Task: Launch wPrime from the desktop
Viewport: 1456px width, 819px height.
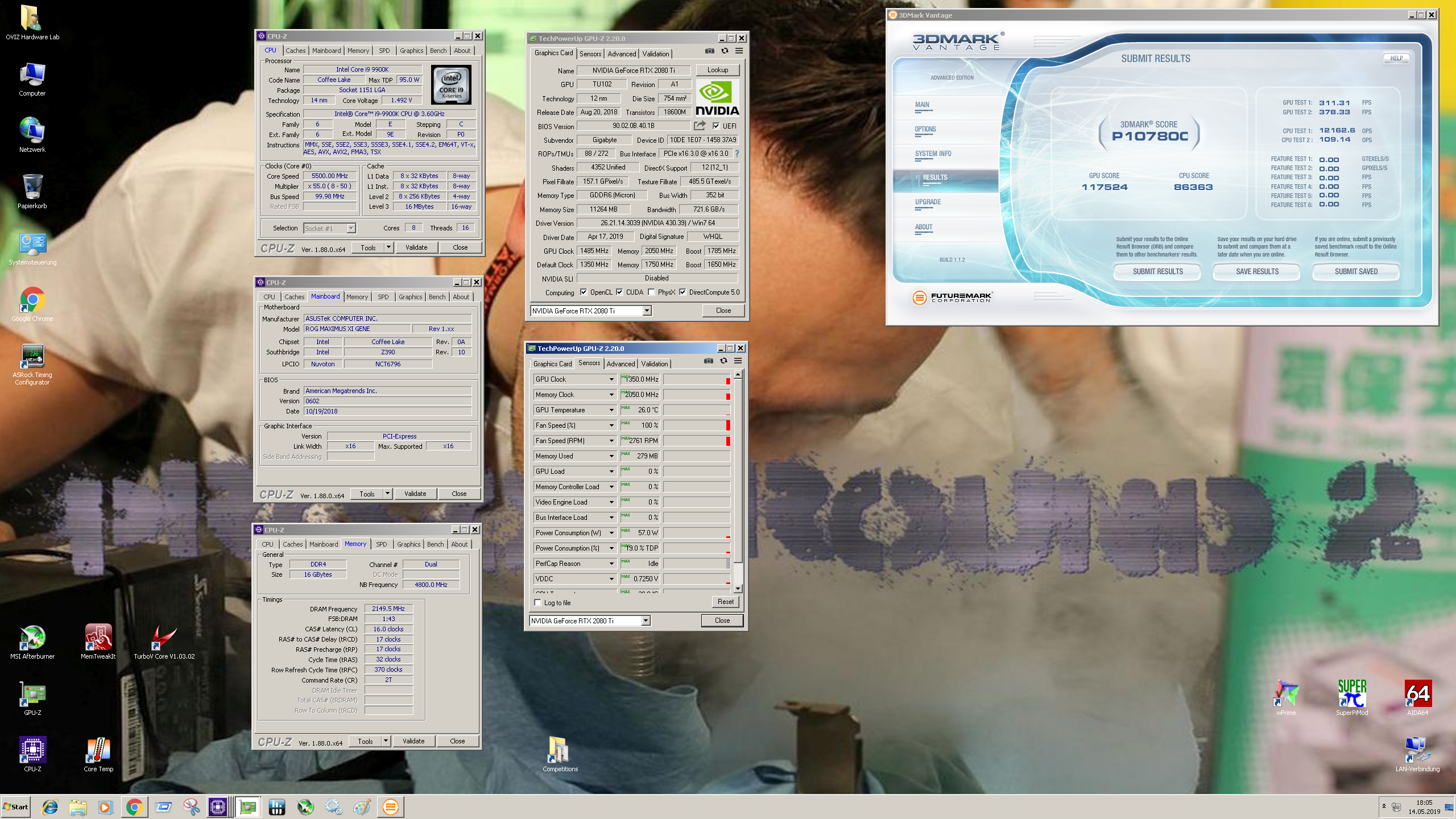Action: [1286, 698]
